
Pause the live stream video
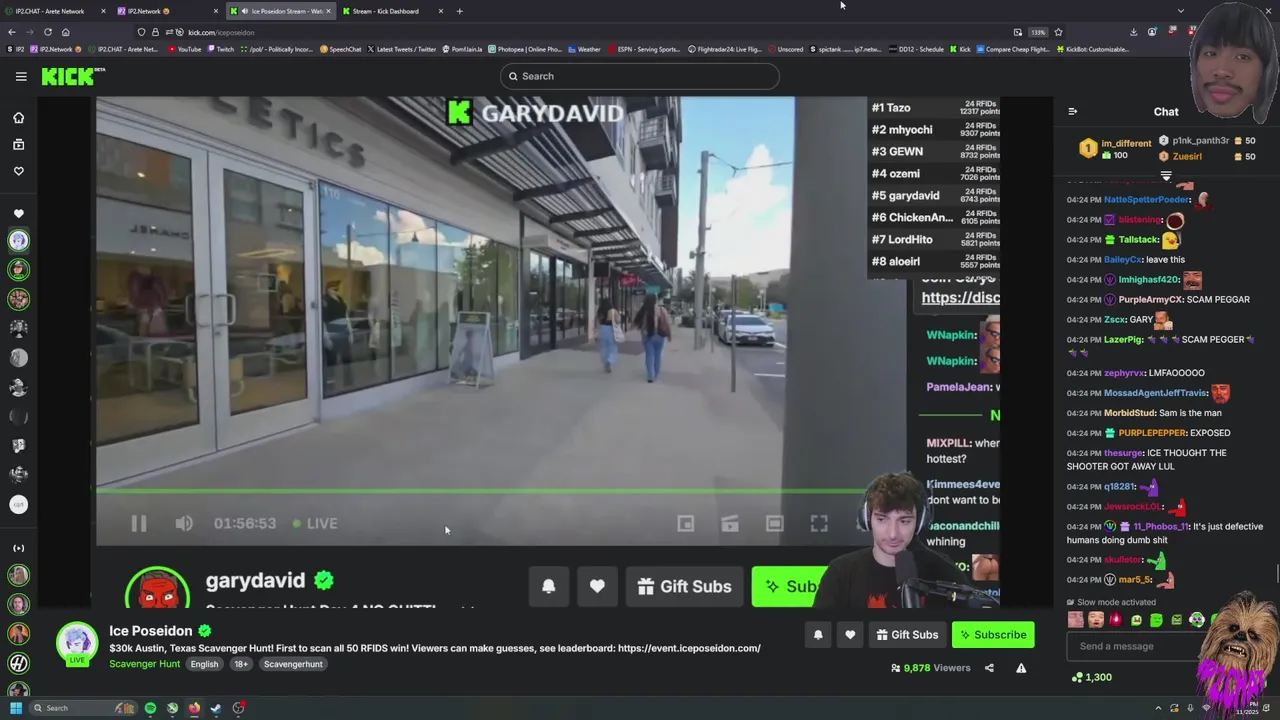click(x=139, y=523)
